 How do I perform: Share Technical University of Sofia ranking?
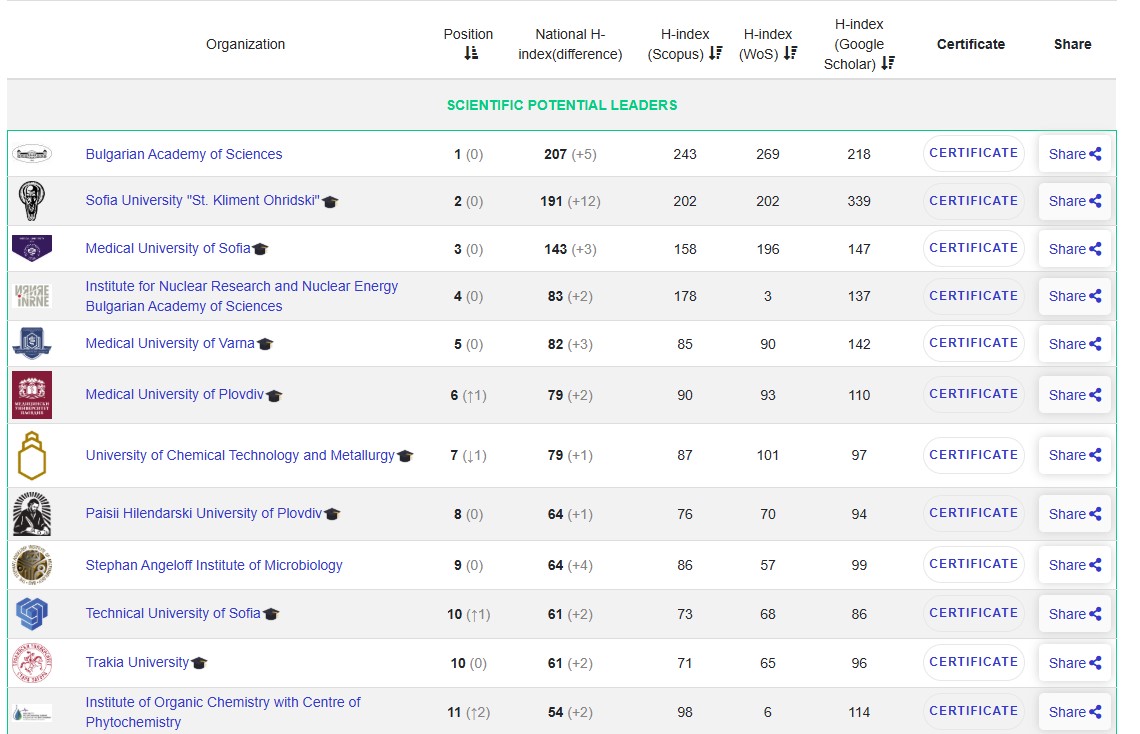[x=1075, y=614]
